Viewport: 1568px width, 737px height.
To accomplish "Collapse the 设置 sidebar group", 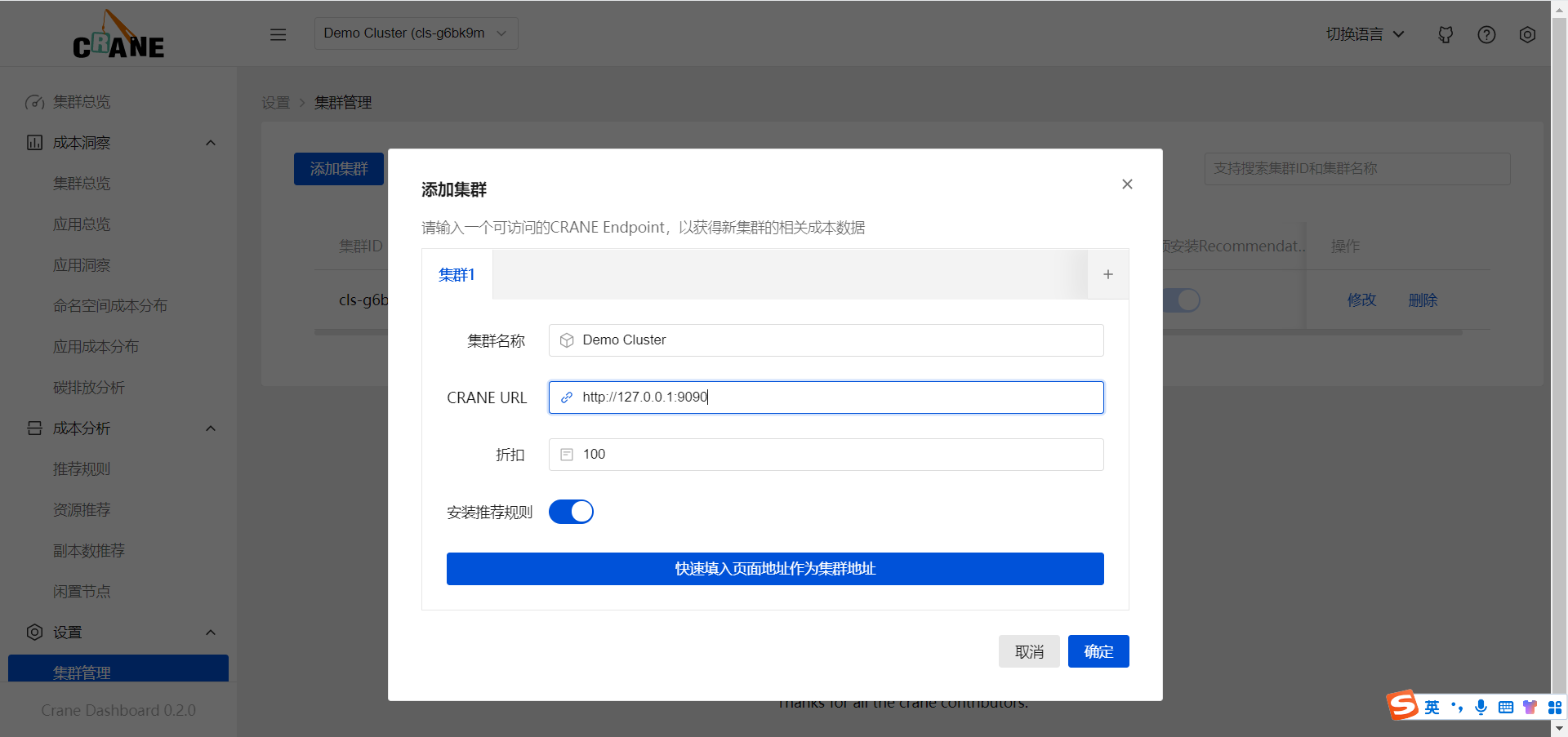I will (211, 633).
